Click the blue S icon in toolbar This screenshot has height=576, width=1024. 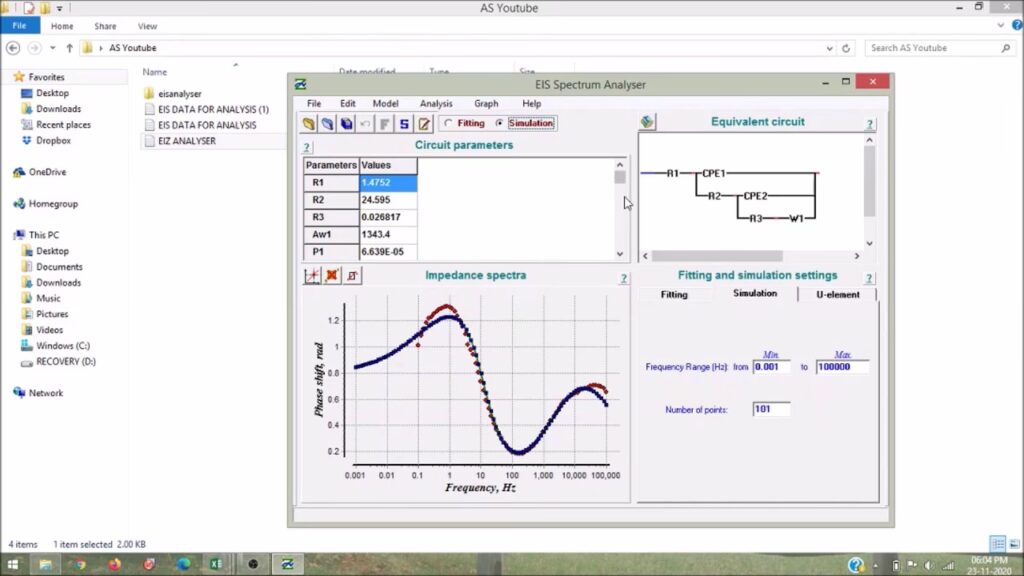pos(404,124)
